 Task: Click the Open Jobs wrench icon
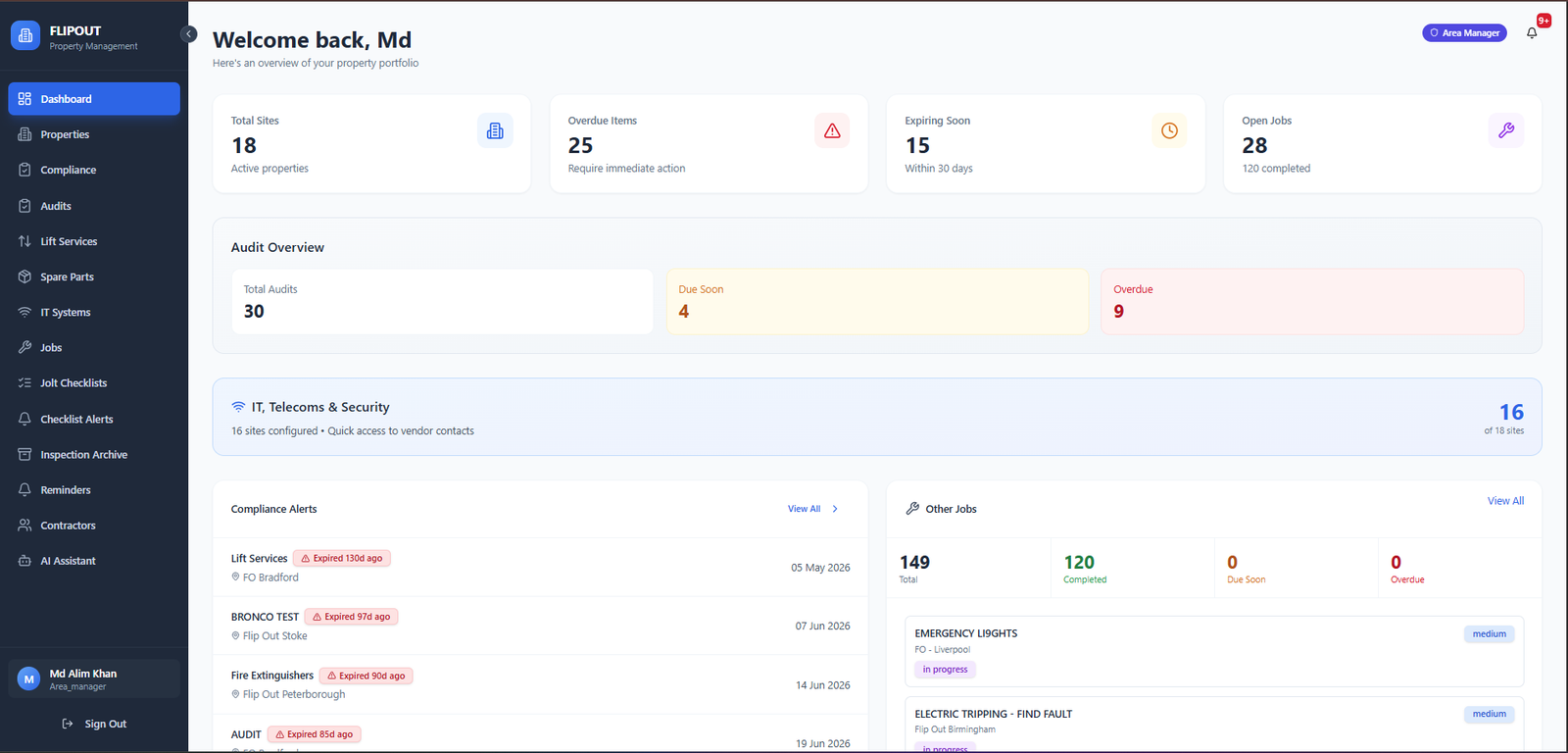click(1506, 130)
